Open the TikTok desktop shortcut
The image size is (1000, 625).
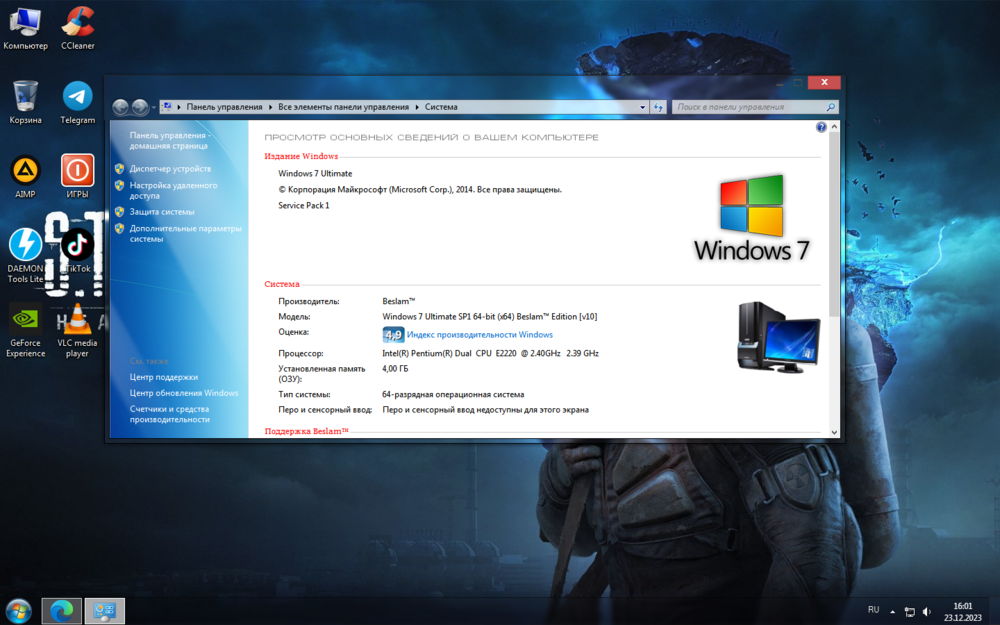[x=78, y=251]
